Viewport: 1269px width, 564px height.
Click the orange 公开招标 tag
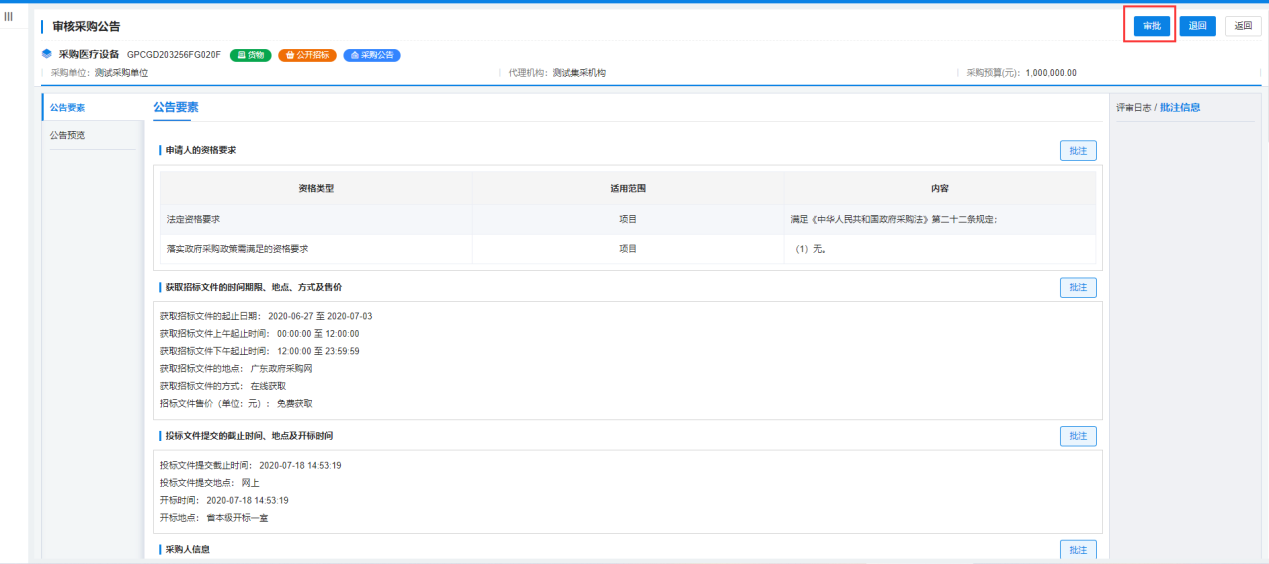tap(307, 55)
